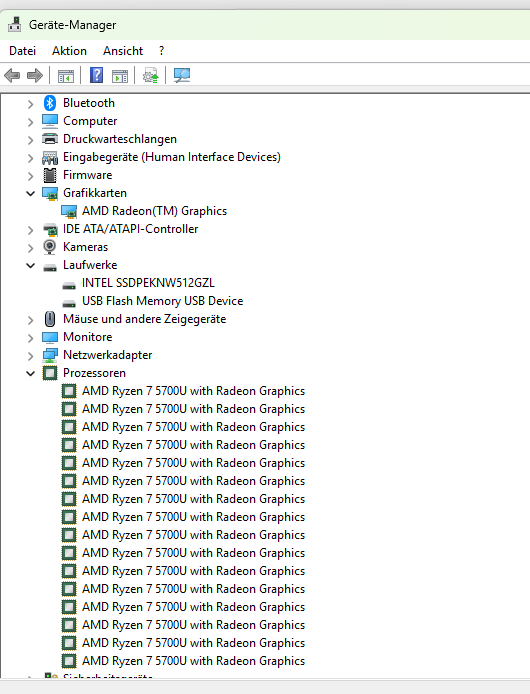Select the Grafikkarten label
This screenshot has height=694, width=530.
coord(95,193)
